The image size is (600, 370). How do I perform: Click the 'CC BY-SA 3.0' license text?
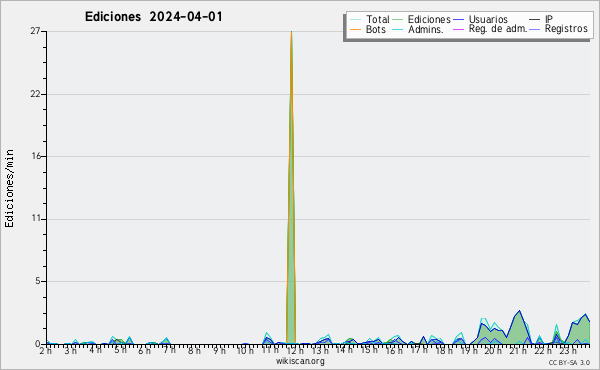point(569,362)
